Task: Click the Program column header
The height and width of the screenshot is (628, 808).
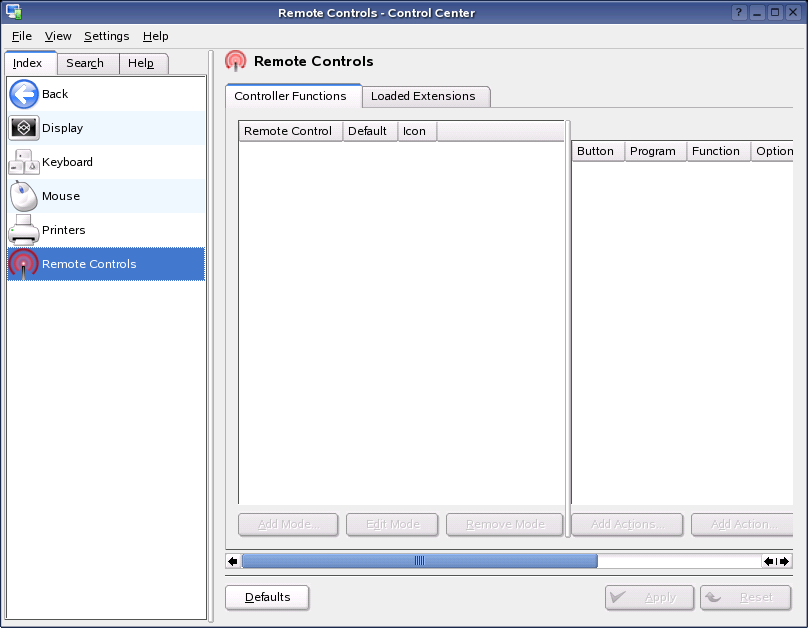Action: click(x=655, y=151)
